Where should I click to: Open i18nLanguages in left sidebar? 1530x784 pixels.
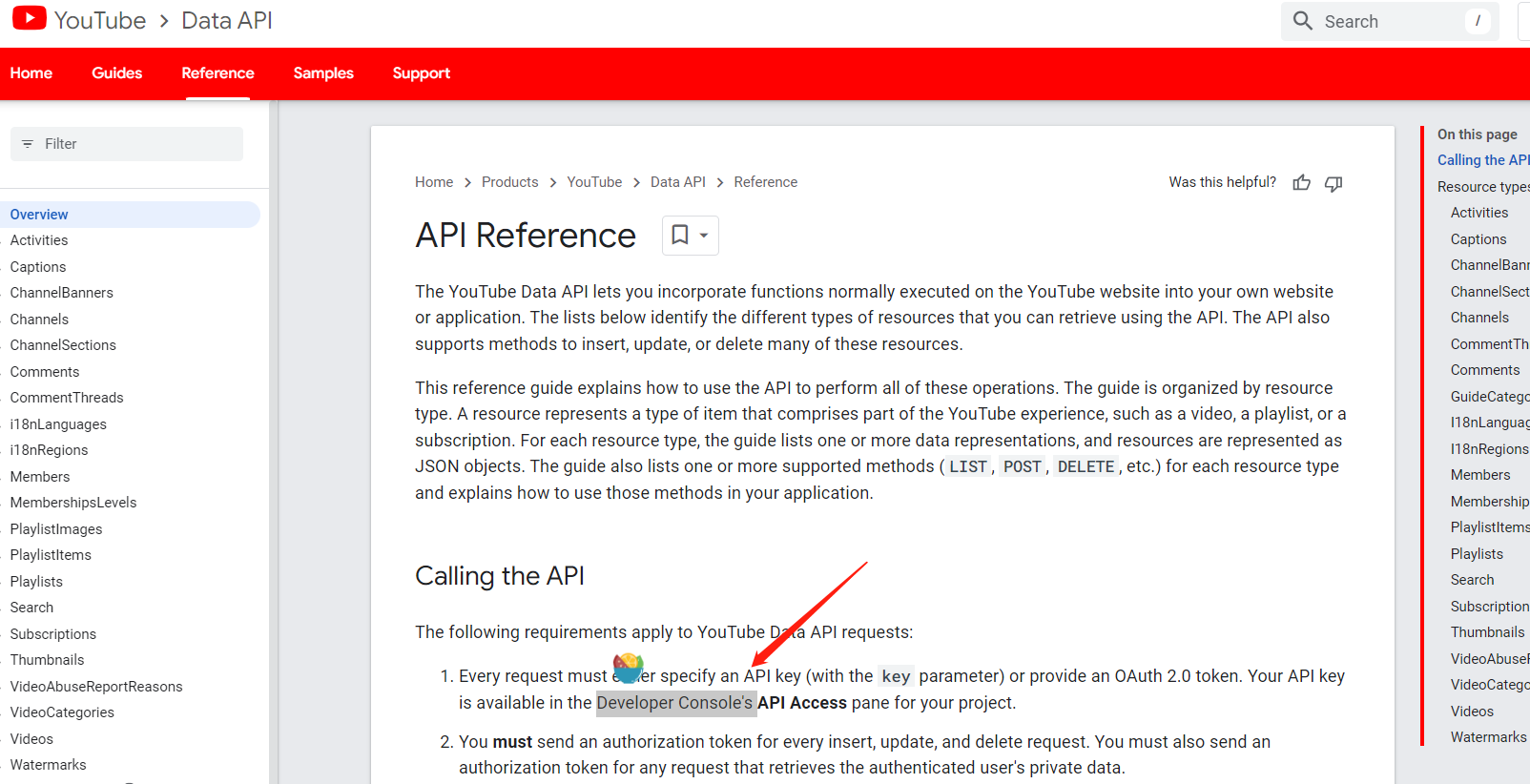(x=58, y=424)
